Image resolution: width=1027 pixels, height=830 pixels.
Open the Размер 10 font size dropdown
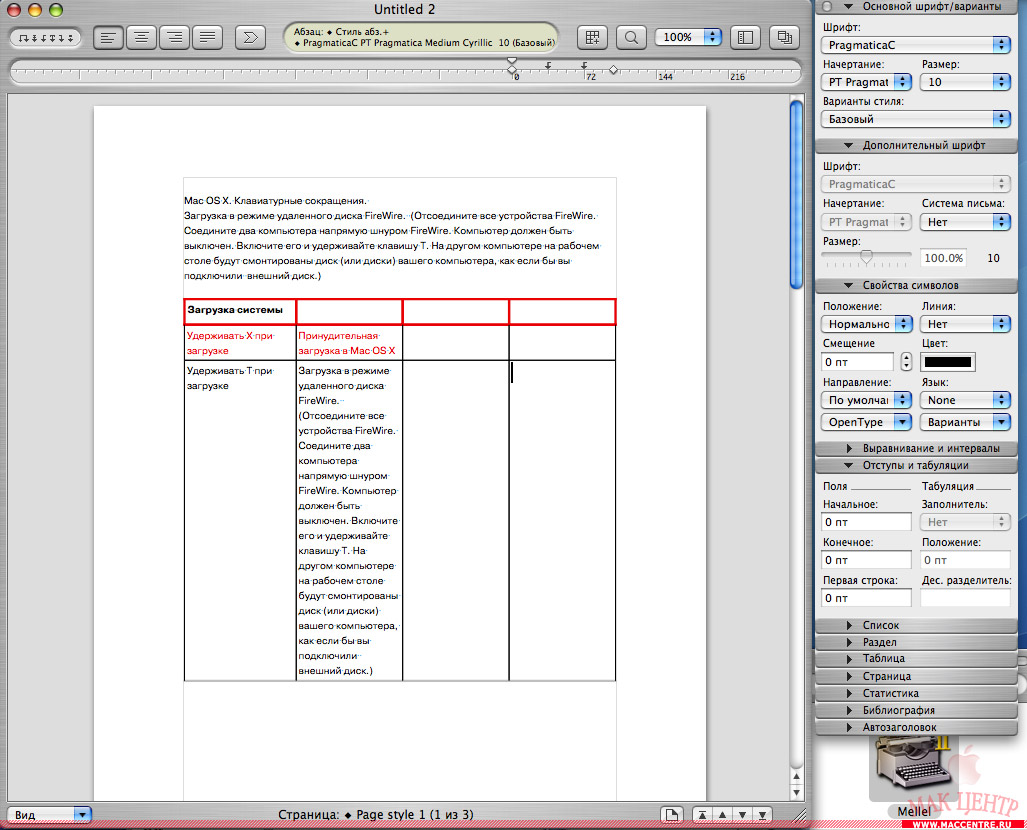click(965, 82)
